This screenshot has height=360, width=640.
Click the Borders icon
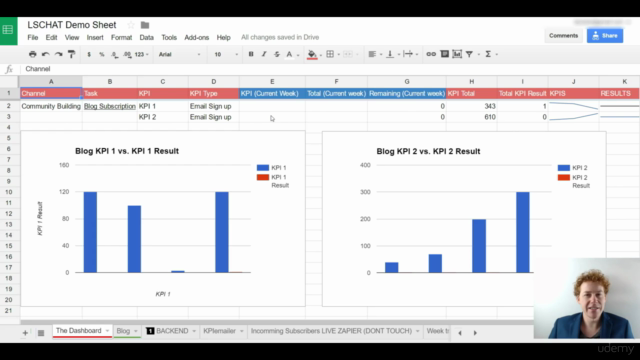coord(330,54)
